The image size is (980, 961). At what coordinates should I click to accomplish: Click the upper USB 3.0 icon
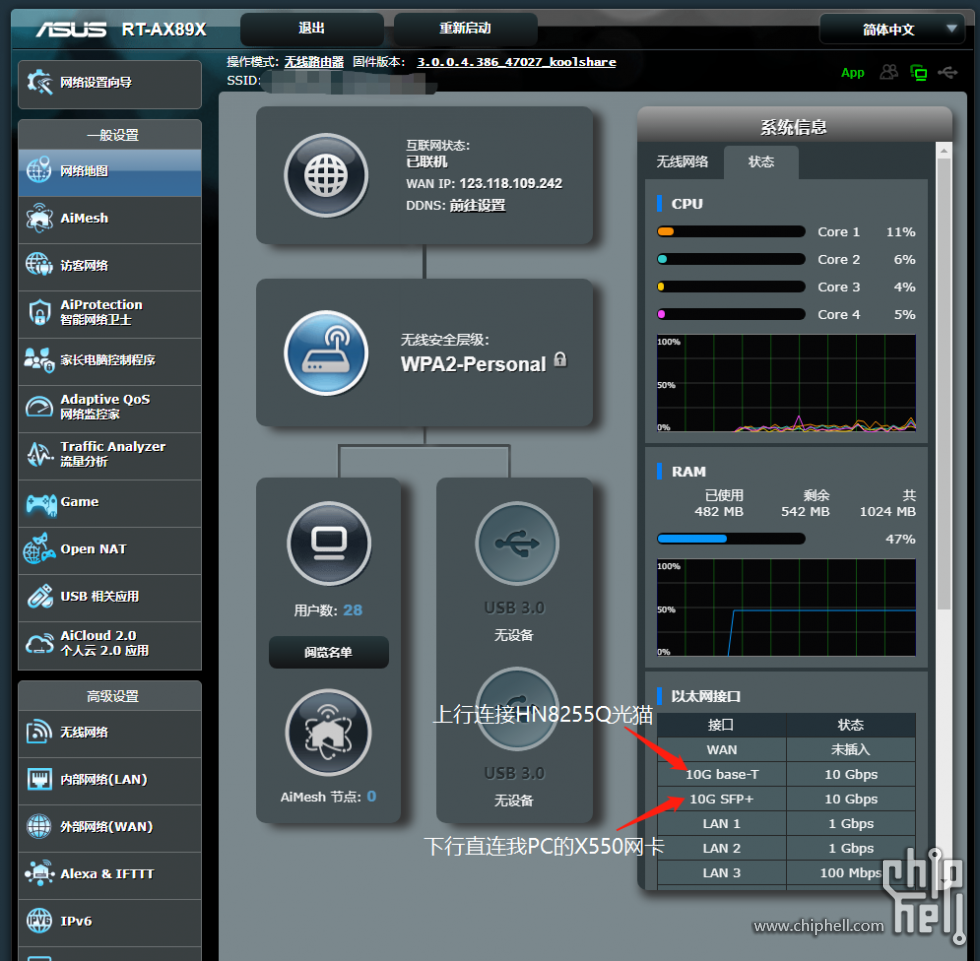(517, 543)
